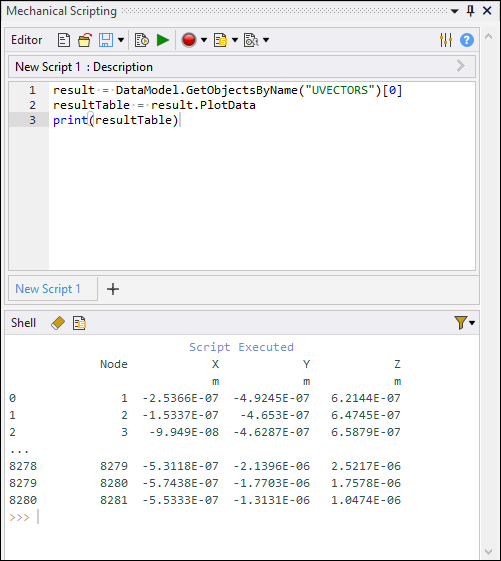Open the panel options menu arrow in title bar

pyautogui.click(x=454, y=11)
